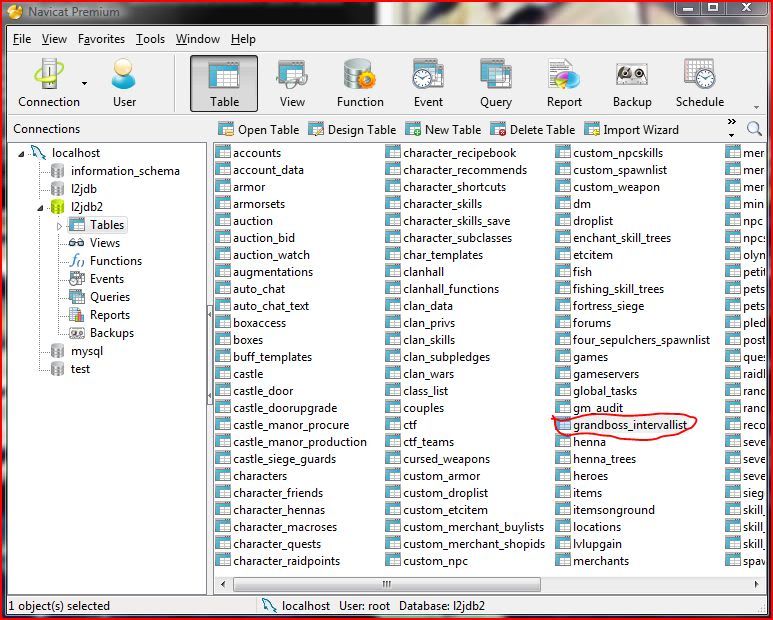Click the User toolbar icon
773x620 pixels.
pyautogui.click(x=124, y=82)
